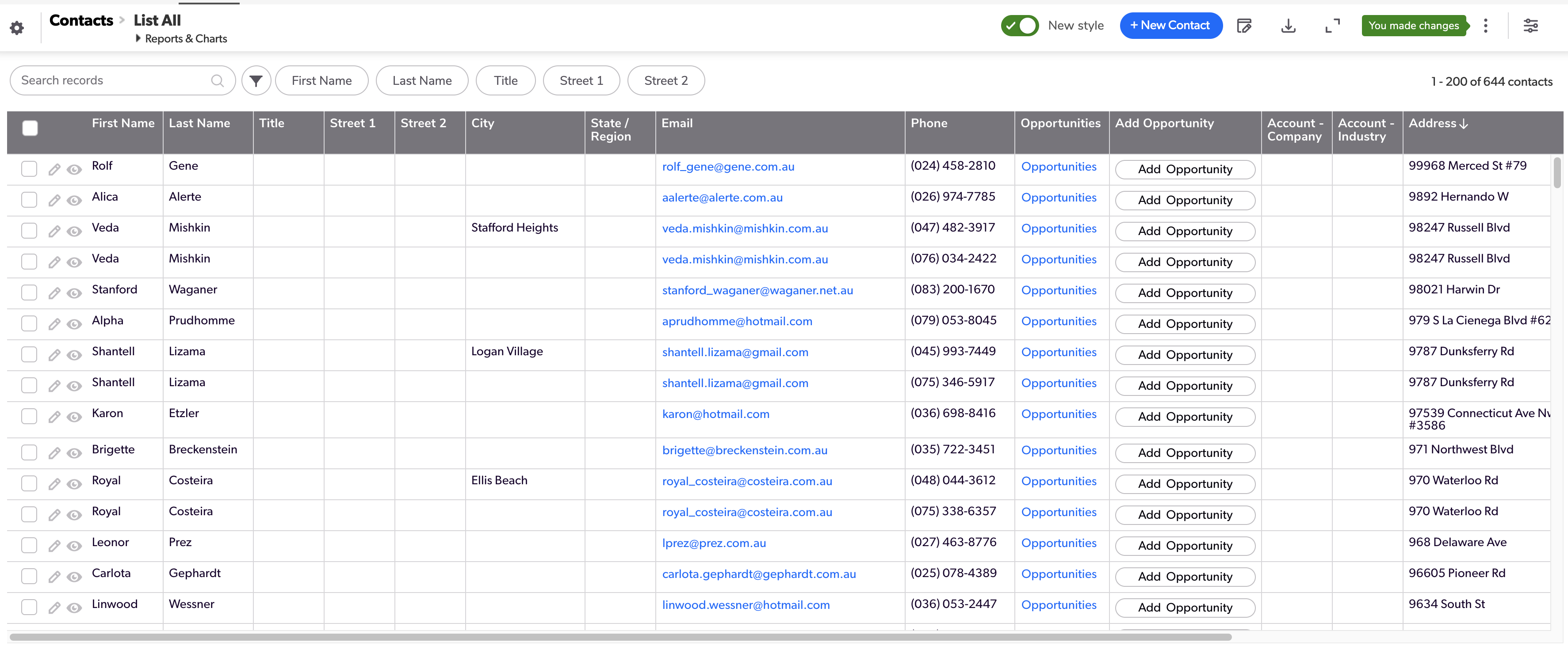Sort by the City column header

pos(483,123)
